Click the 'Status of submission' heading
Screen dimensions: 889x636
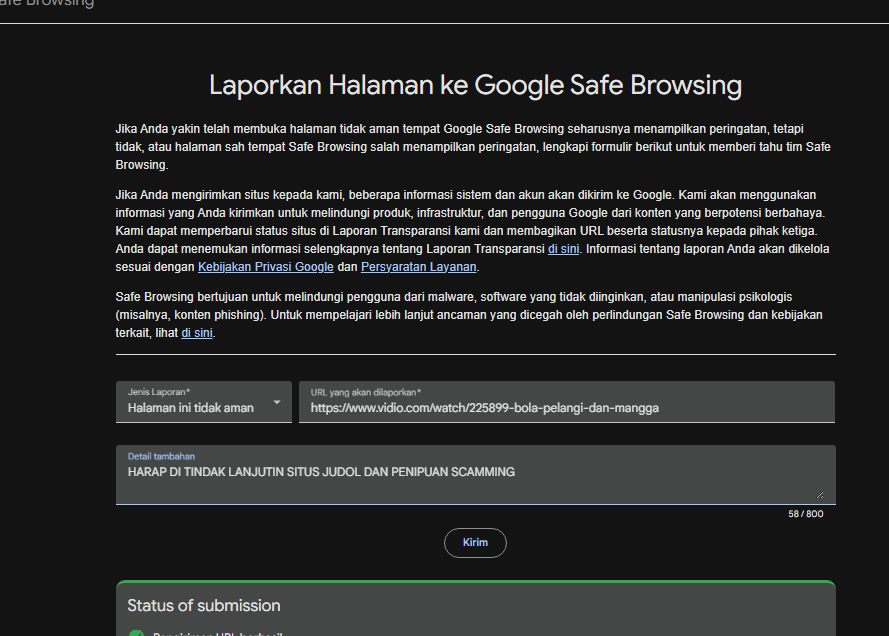point(204,606)
